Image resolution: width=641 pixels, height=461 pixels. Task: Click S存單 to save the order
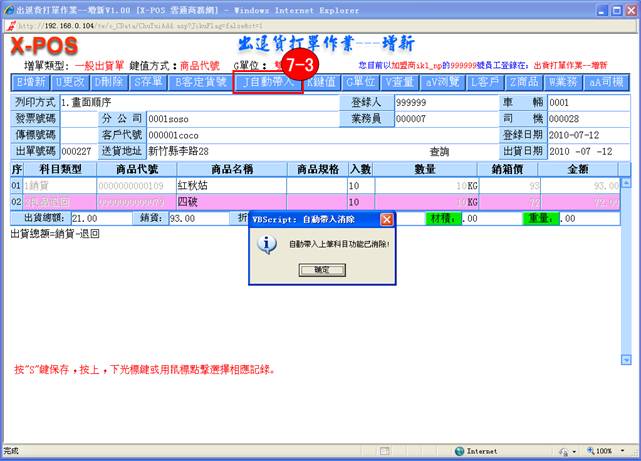click(x=146, y=82)
